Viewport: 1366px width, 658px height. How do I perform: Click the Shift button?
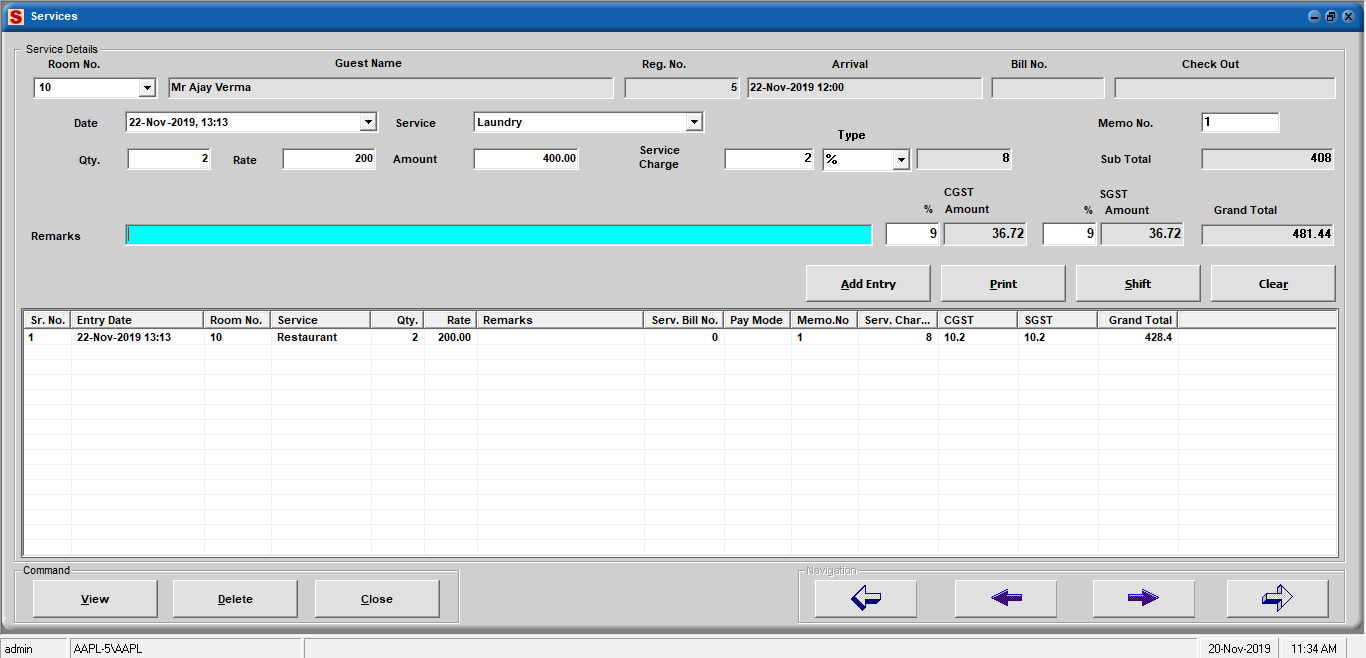click(x=1138, y=284)
